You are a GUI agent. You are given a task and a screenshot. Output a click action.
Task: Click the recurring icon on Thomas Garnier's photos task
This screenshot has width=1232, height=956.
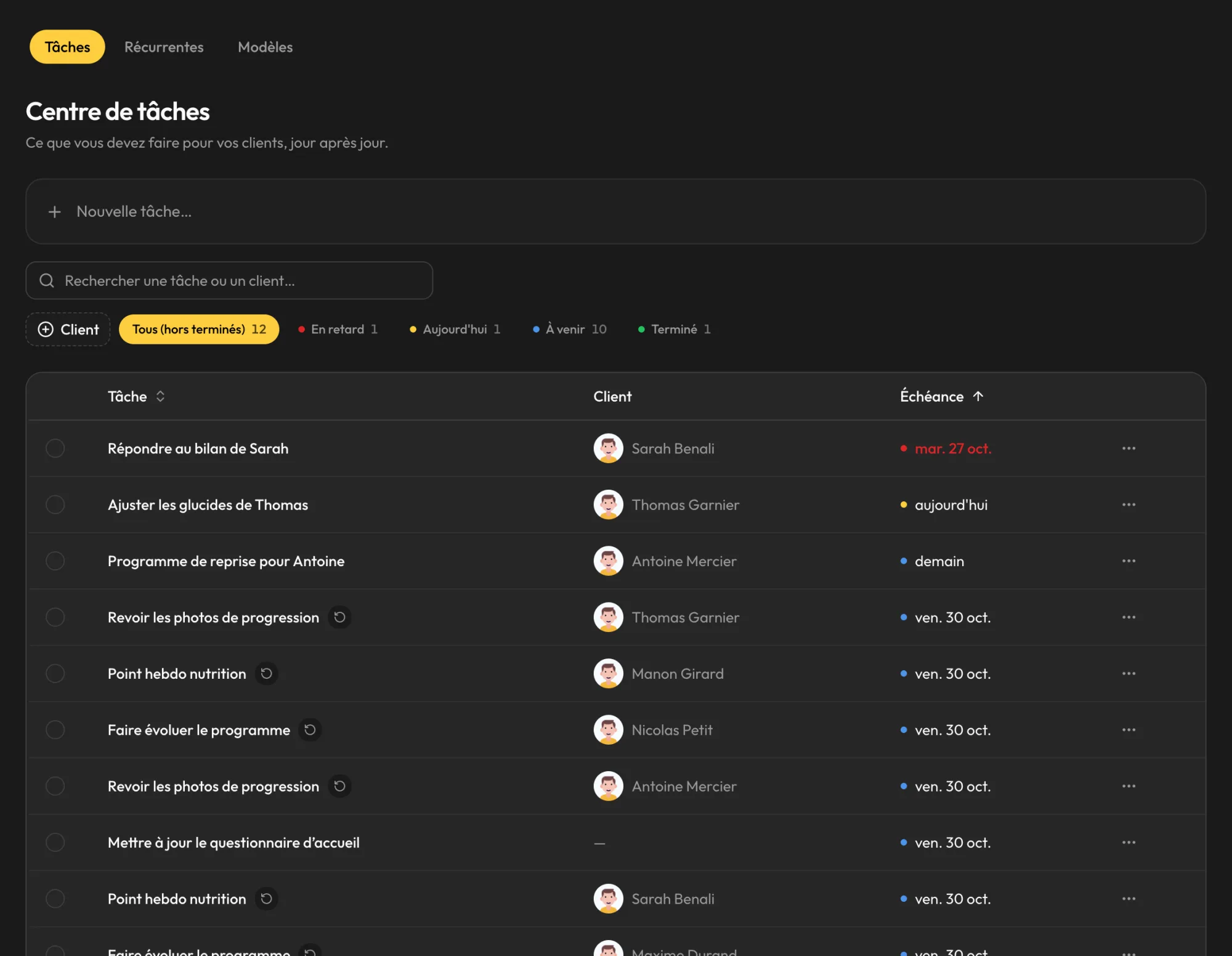[339, 617]
